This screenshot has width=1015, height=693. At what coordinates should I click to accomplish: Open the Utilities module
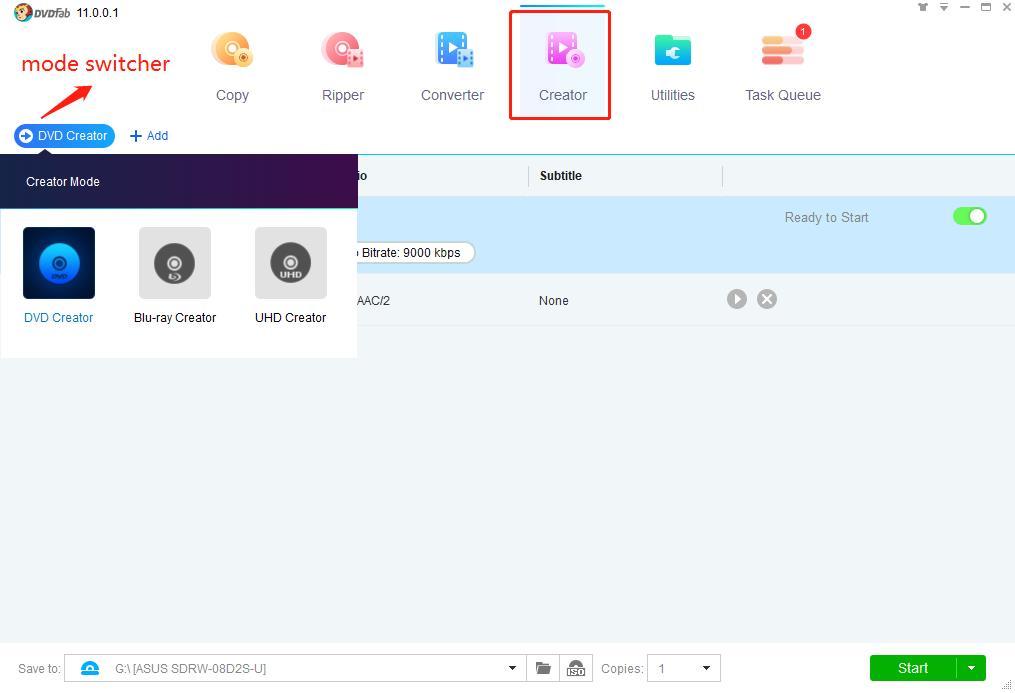point(673,67)
